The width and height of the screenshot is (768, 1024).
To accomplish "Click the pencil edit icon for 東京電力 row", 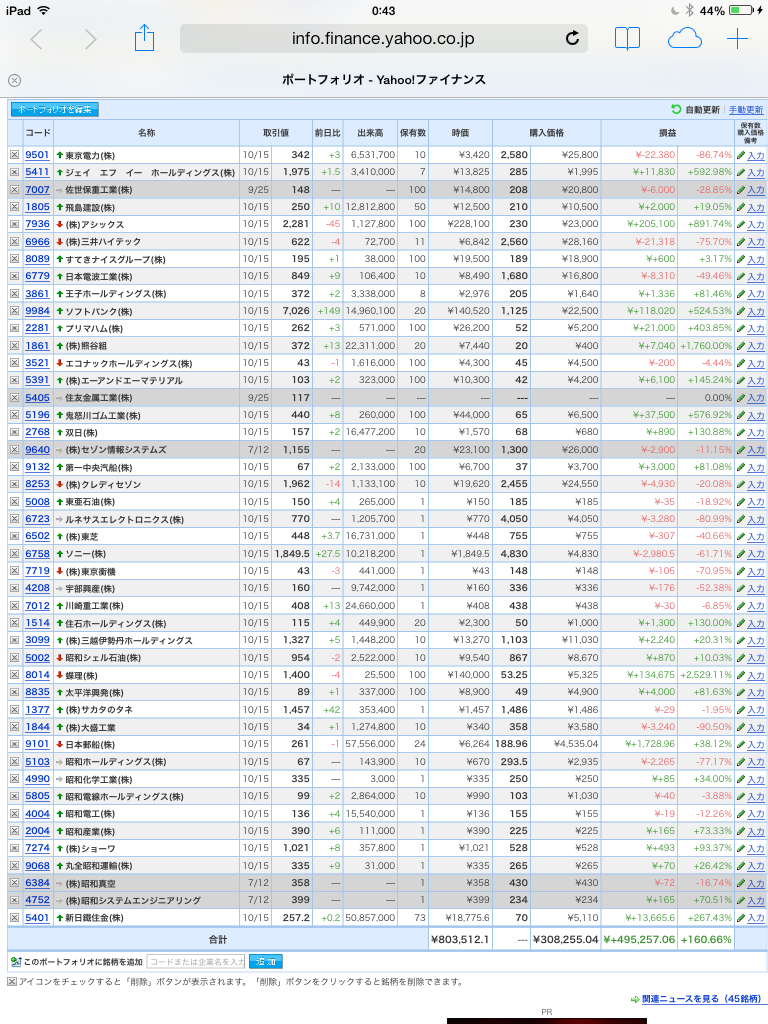I will pos(741,155).
